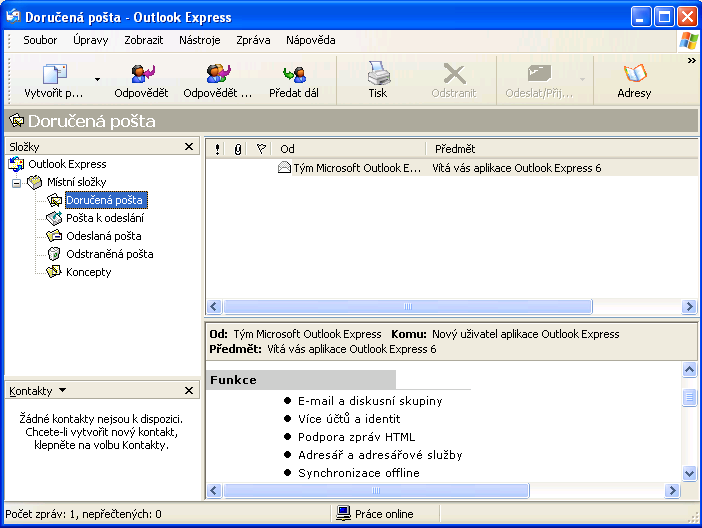Click the Funkce heading in preview
Screen dimensions: 702x528
[x=233, y=380]
